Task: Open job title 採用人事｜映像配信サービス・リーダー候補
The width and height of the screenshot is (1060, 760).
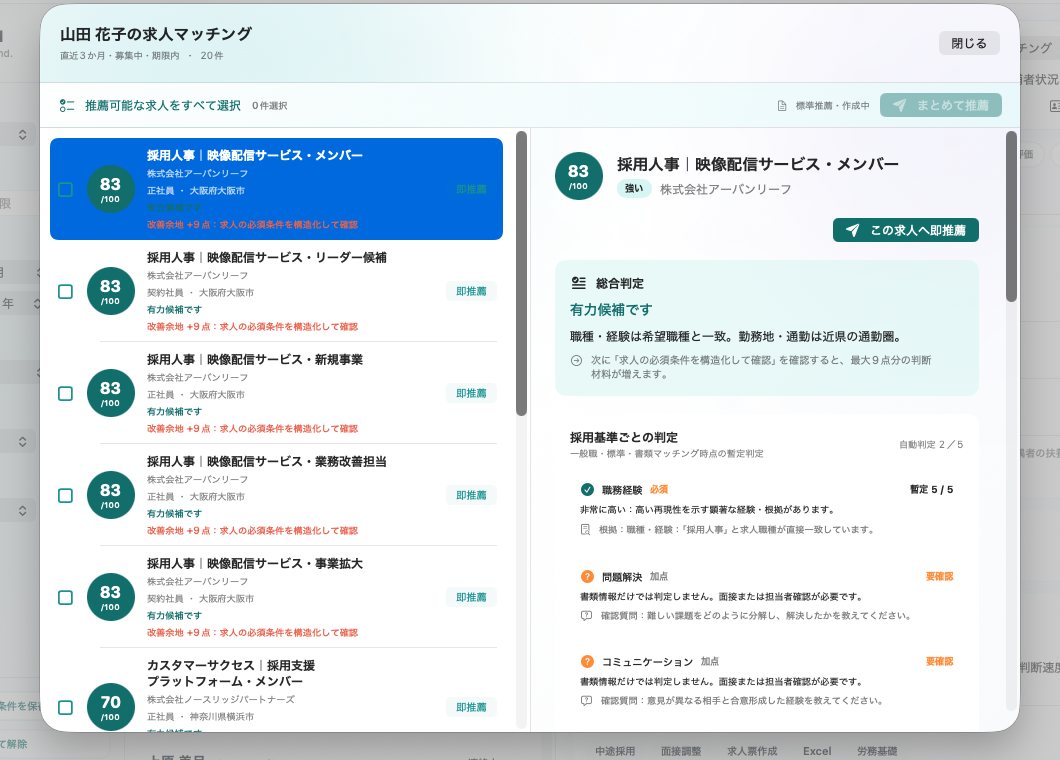Action: tap(267, 258)
